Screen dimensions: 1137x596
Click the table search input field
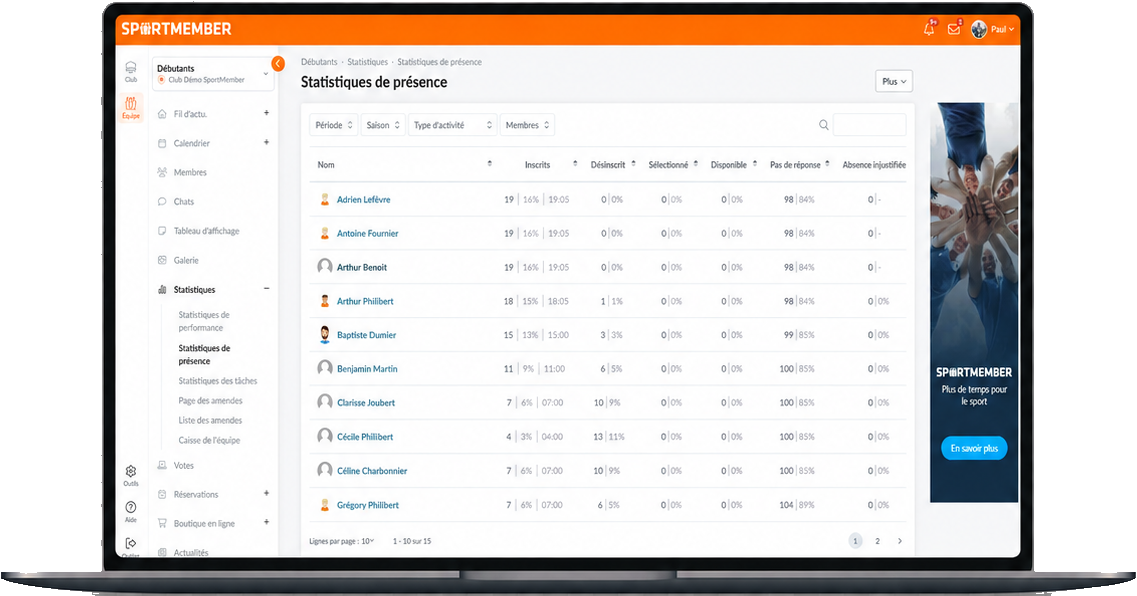pos(869,125)
